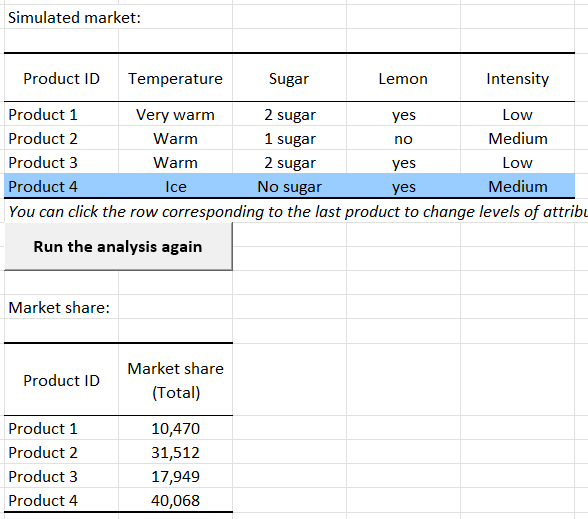Click the 'No sugar' cell
The image size is (588, 519).
coord(290,187)
